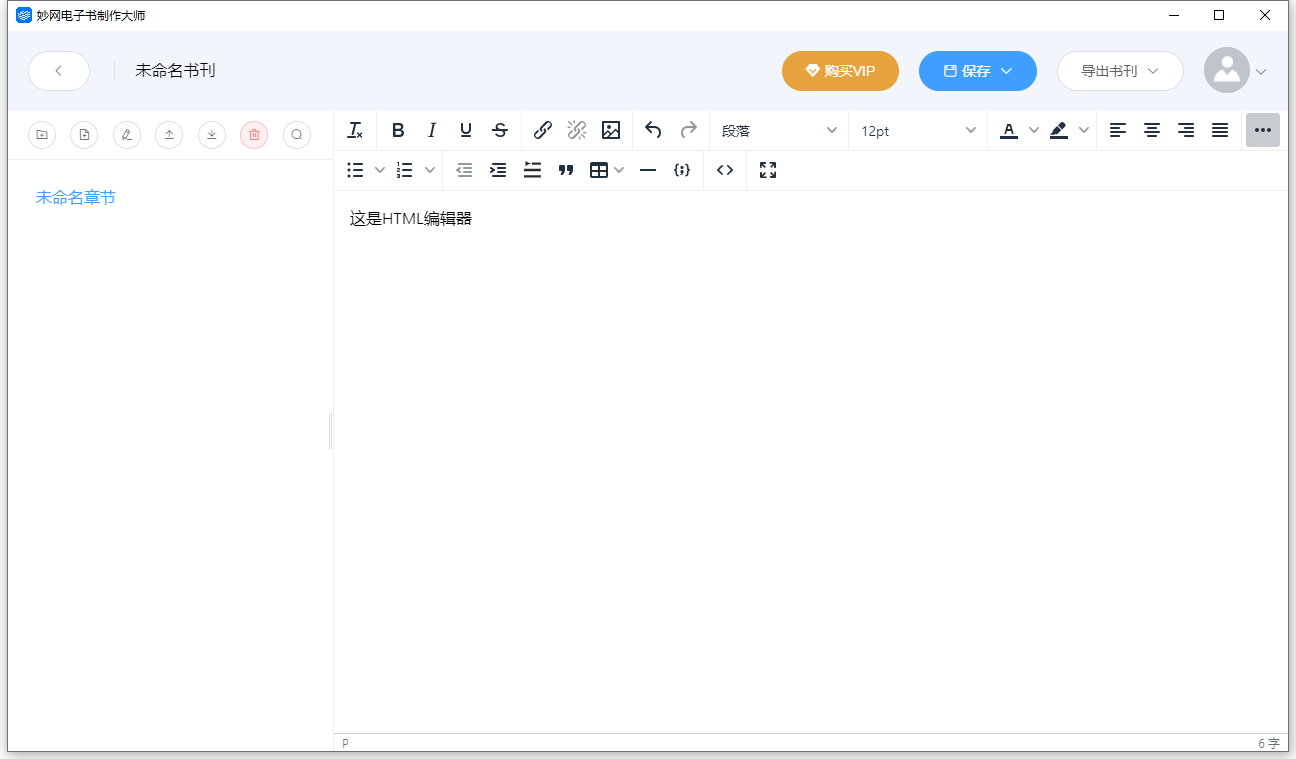Click the 导出书刊 export button

[1120, 71]
